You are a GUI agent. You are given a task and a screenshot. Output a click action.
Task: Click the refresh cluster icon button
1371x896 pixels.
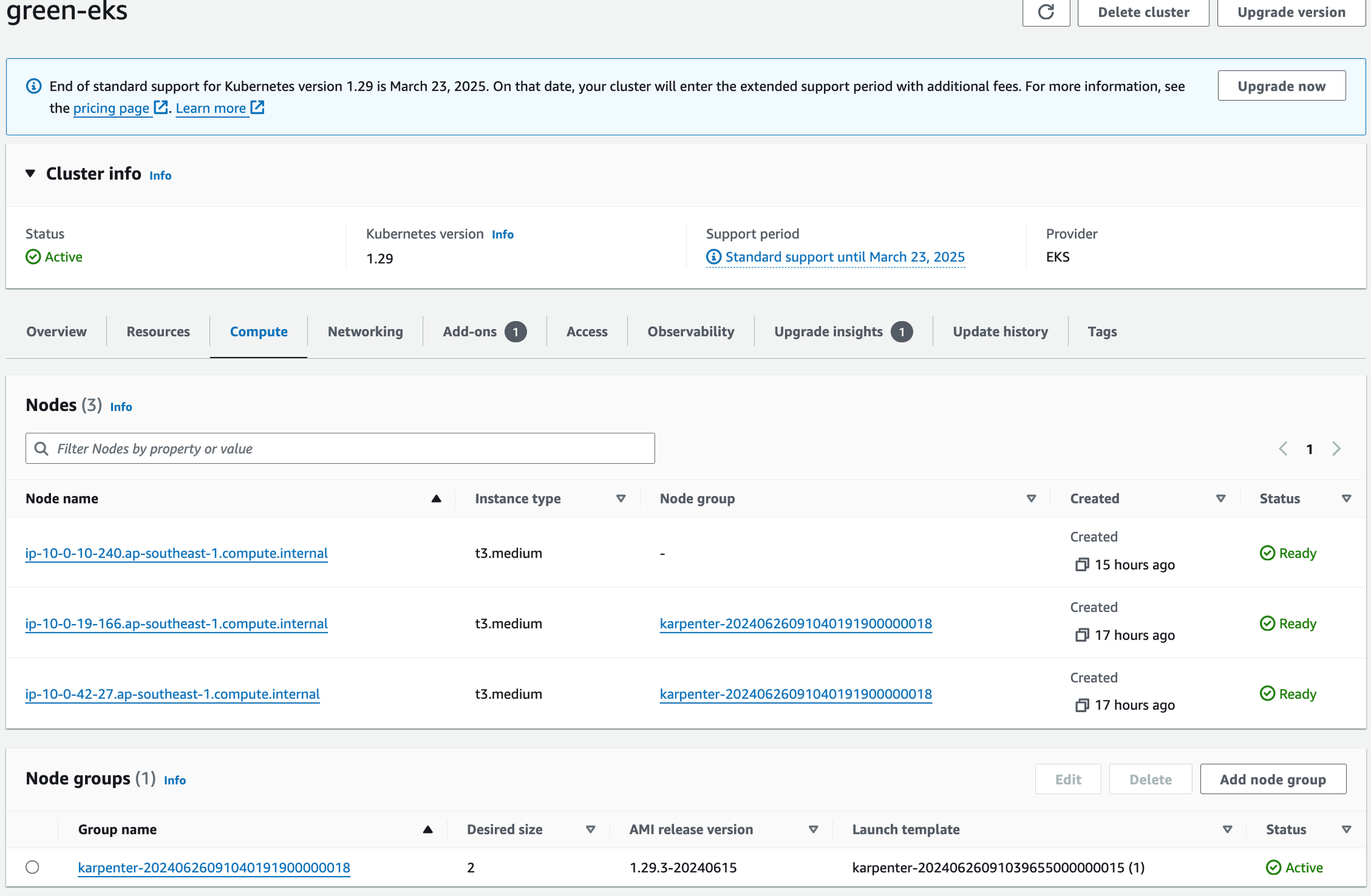(x=1046, y=12)
